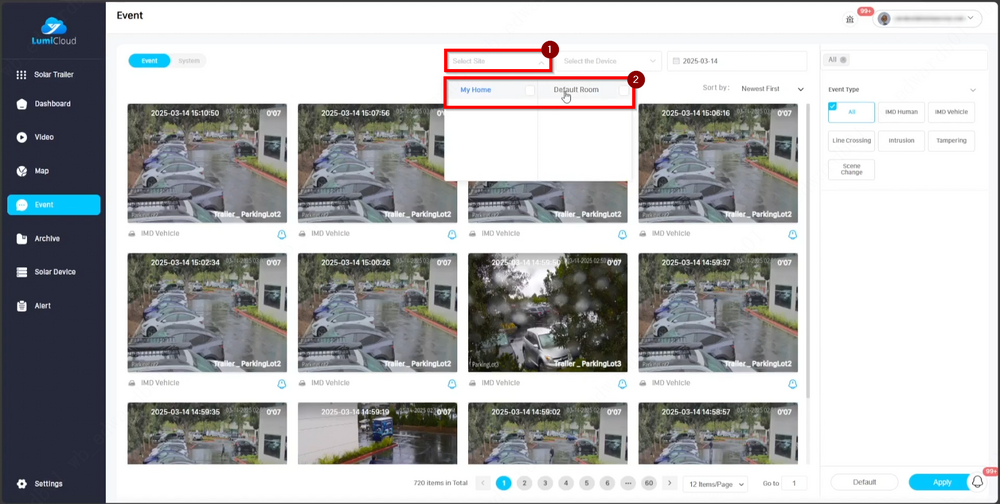Click the Apply button
1000x504 pixels.
click(x=942, y=482)
